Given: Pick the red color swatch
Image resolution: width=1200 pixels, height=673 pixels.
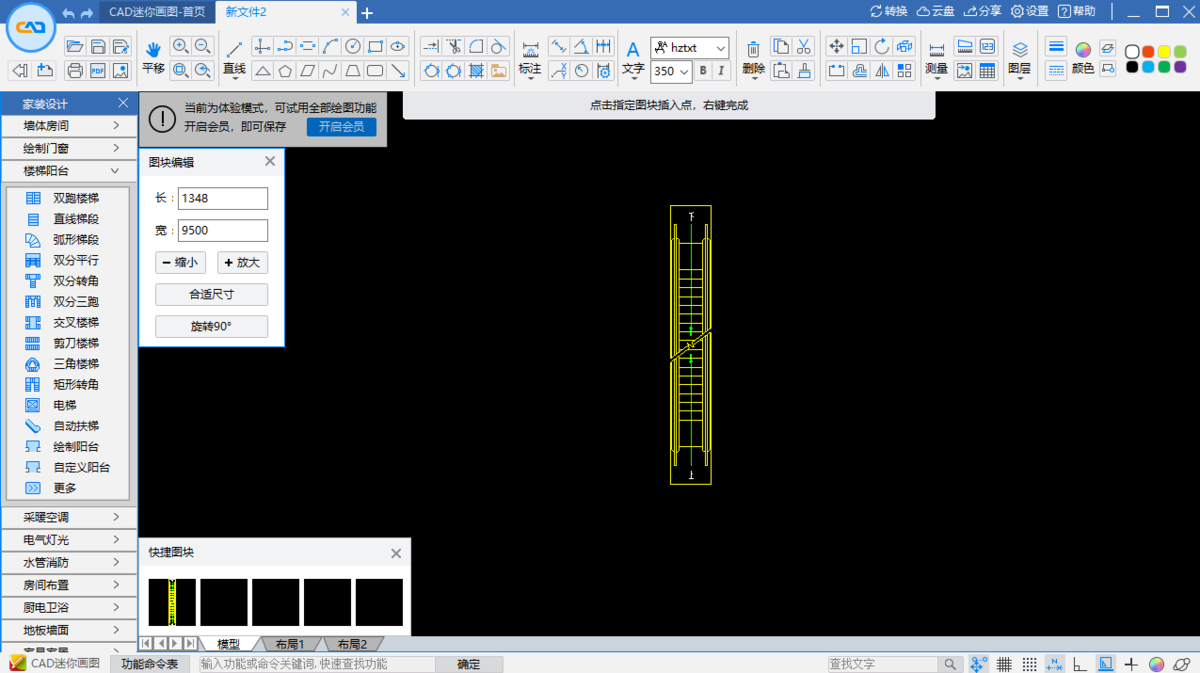Looking at the screenshot, I should click(x=1148, y=52).
